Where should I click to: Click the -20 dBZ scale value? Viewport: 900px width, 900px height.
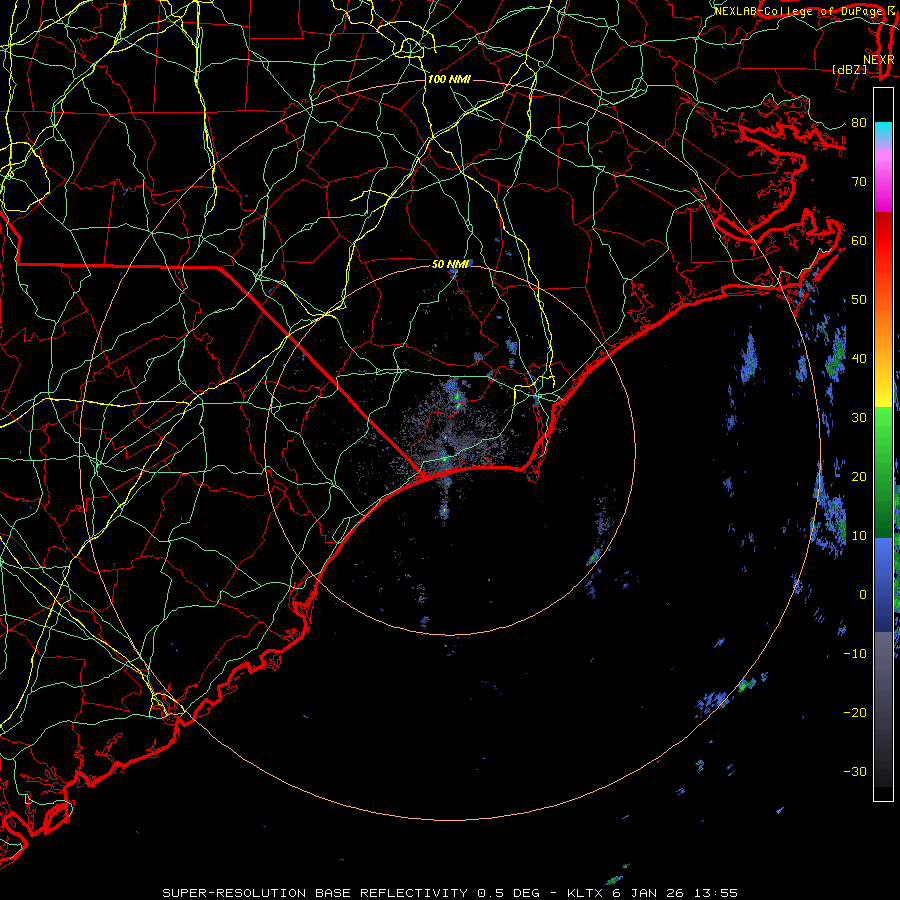click(855, 712)
